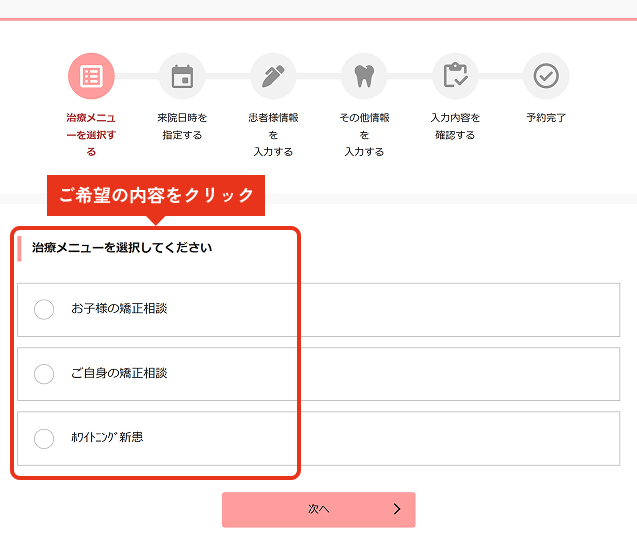The height and width of the screenshot is (547, 637).
Task: Click the 患者様情報を入力する step label
Action: pyautogui.click(x=273, y=134)
